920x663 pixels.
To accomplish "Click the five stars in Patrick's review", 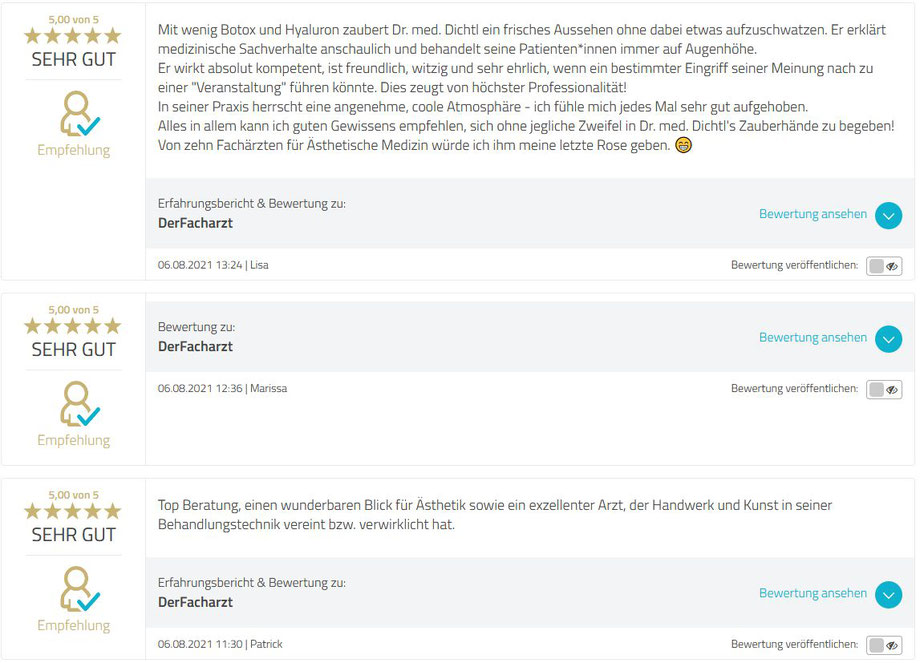I will click(x=73, y=511).
